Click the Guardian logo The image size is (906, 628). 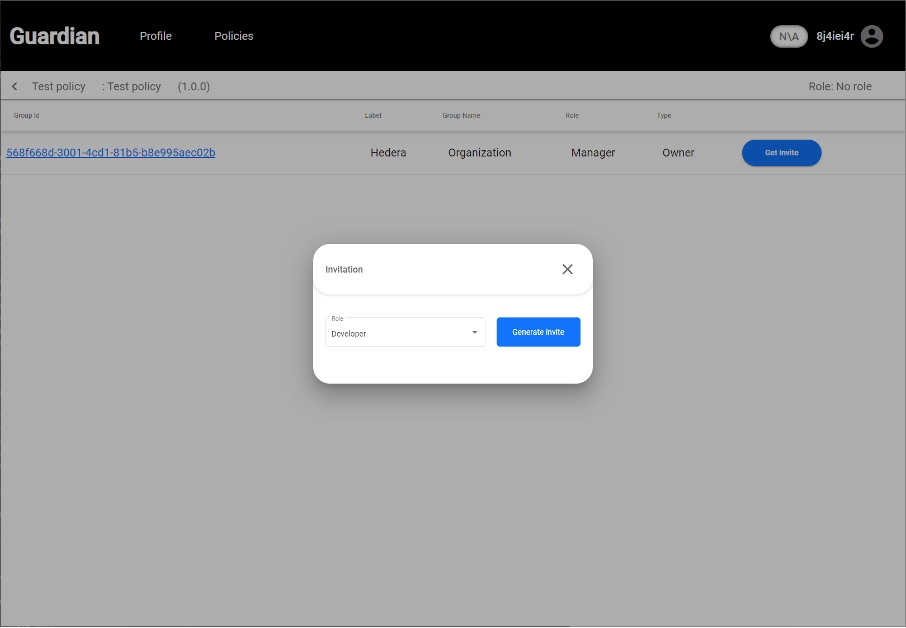click(x=55, y=36)
